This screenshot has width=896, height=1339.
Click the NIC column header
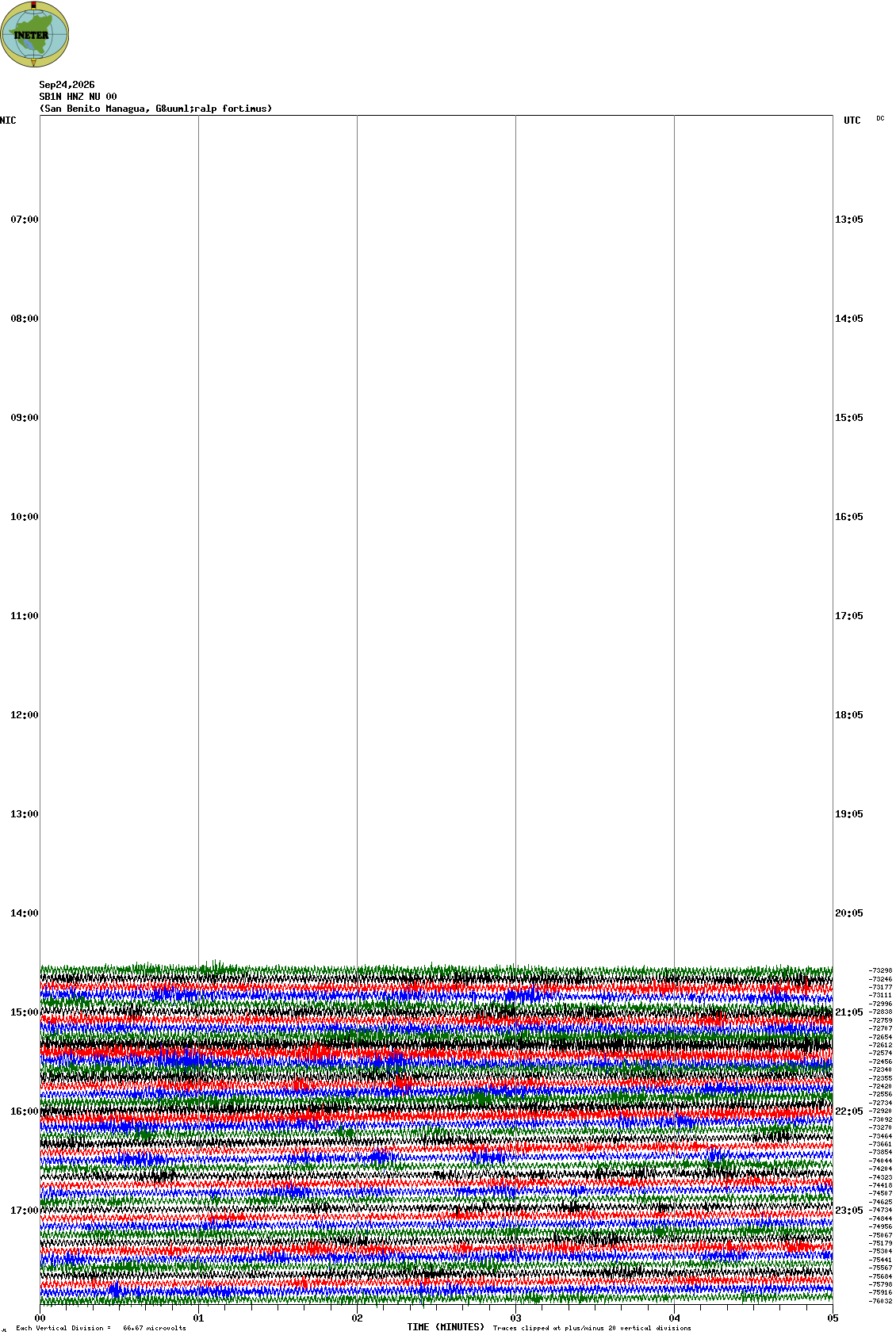point(8,121)
